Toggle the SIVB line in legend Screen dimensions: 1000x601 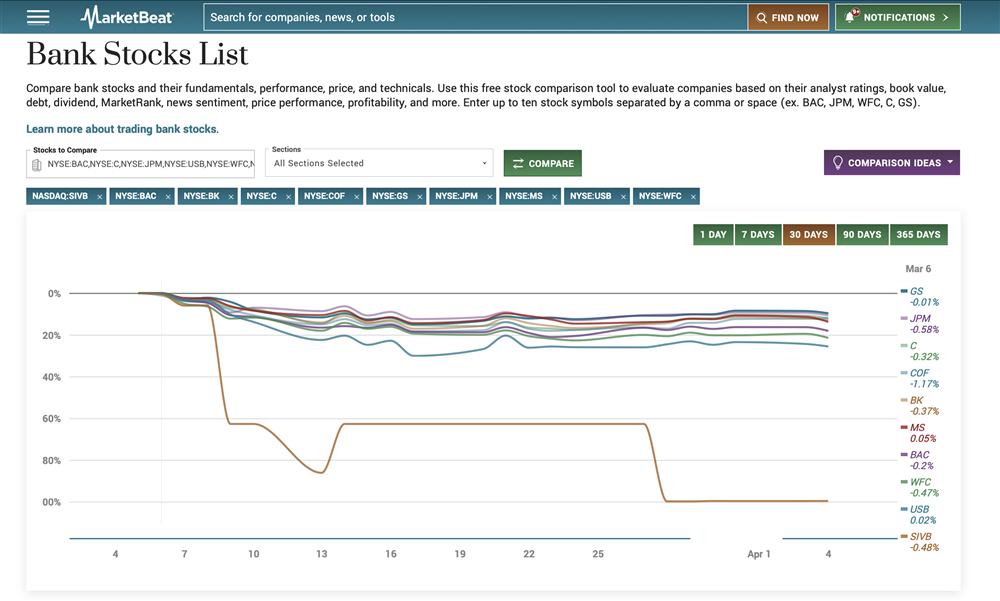(919, 537)
